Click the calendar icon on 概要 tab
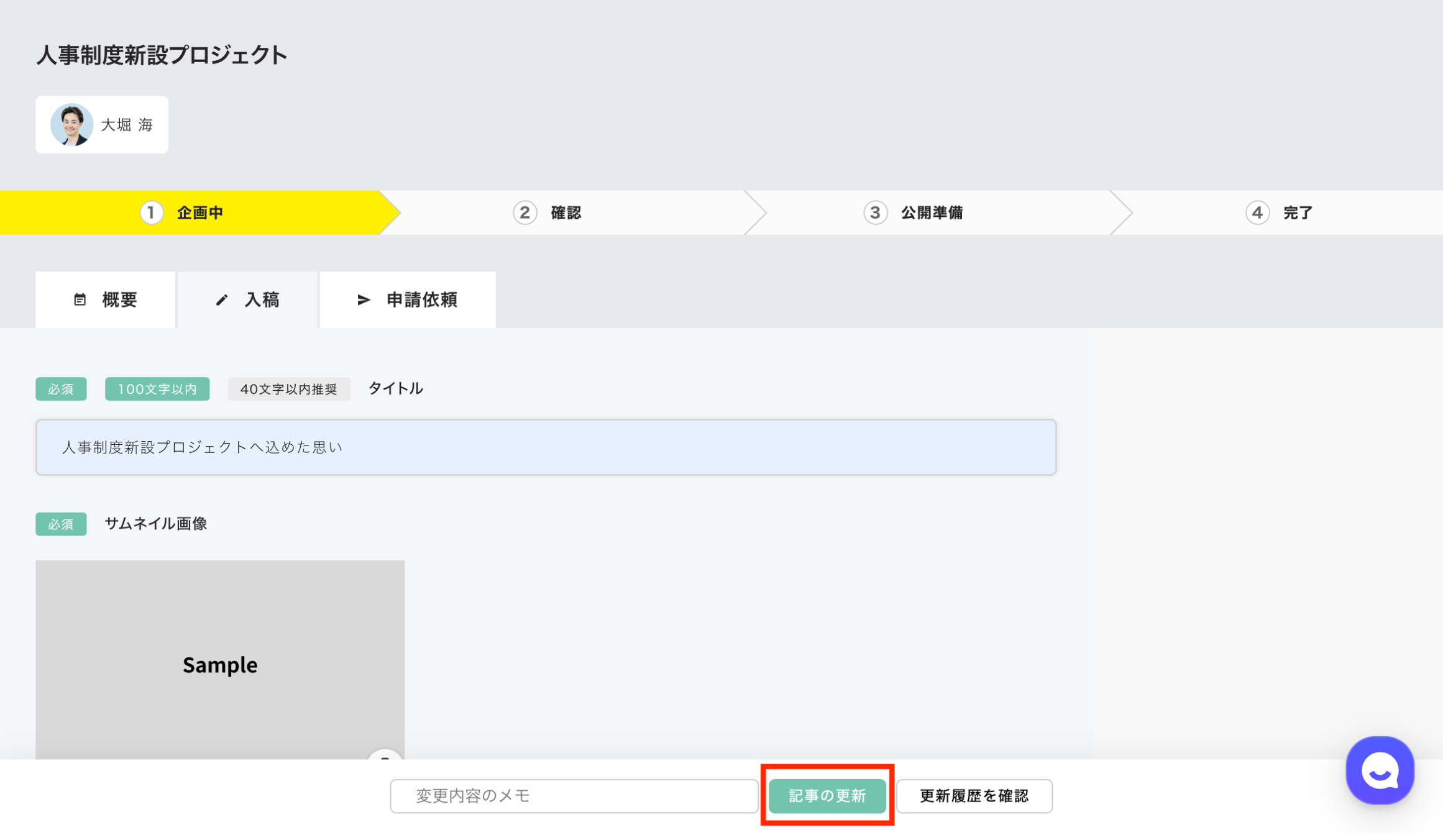Image resolution: width=1443 pixels, height=840 pixels. pyautogui.click(x=80, y=300)
